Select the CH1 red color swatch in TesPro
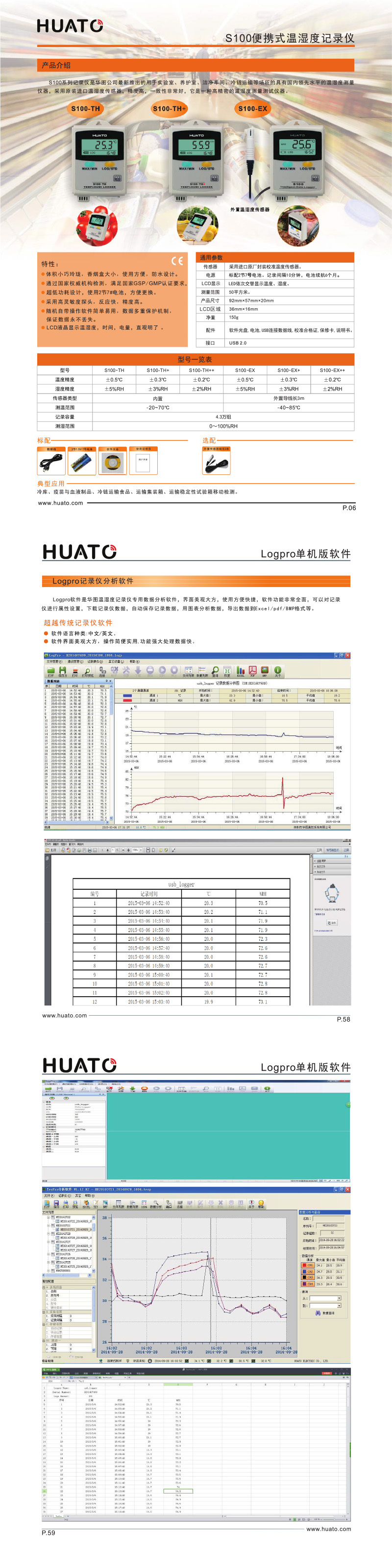The height and width of the screenshot is (1568, 392). click(304, 1266)
